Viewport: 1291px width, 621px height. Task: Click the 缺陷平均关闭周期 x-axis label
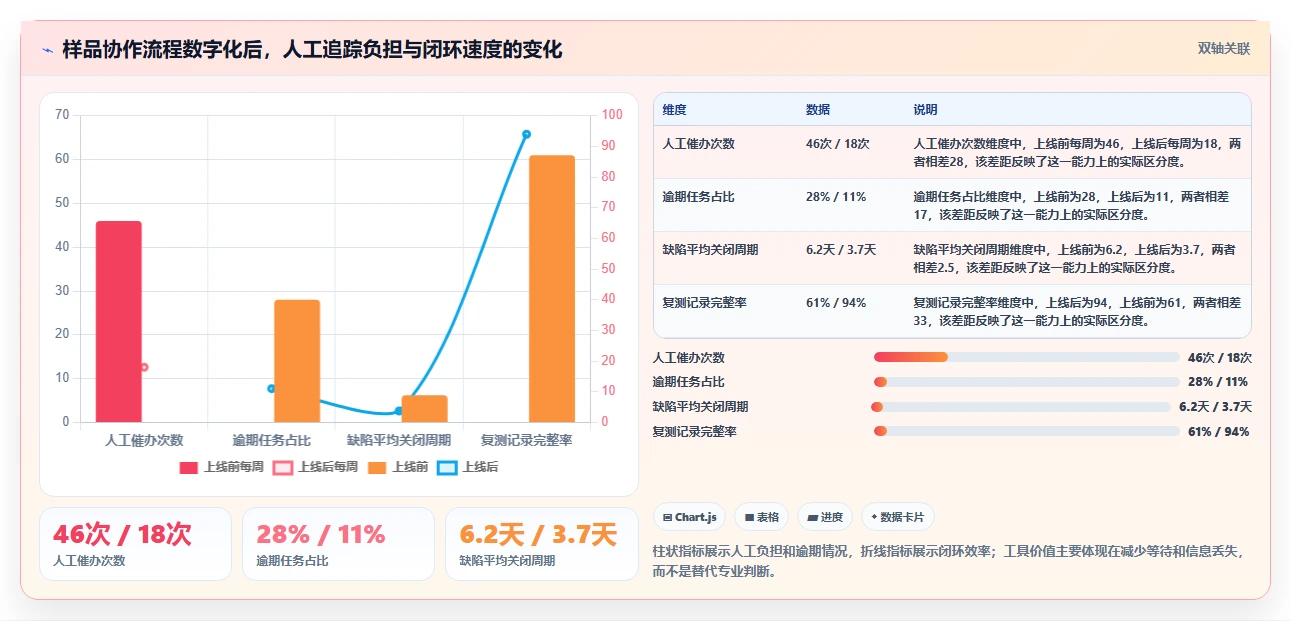pyautogui.click(x=399, y=440)
